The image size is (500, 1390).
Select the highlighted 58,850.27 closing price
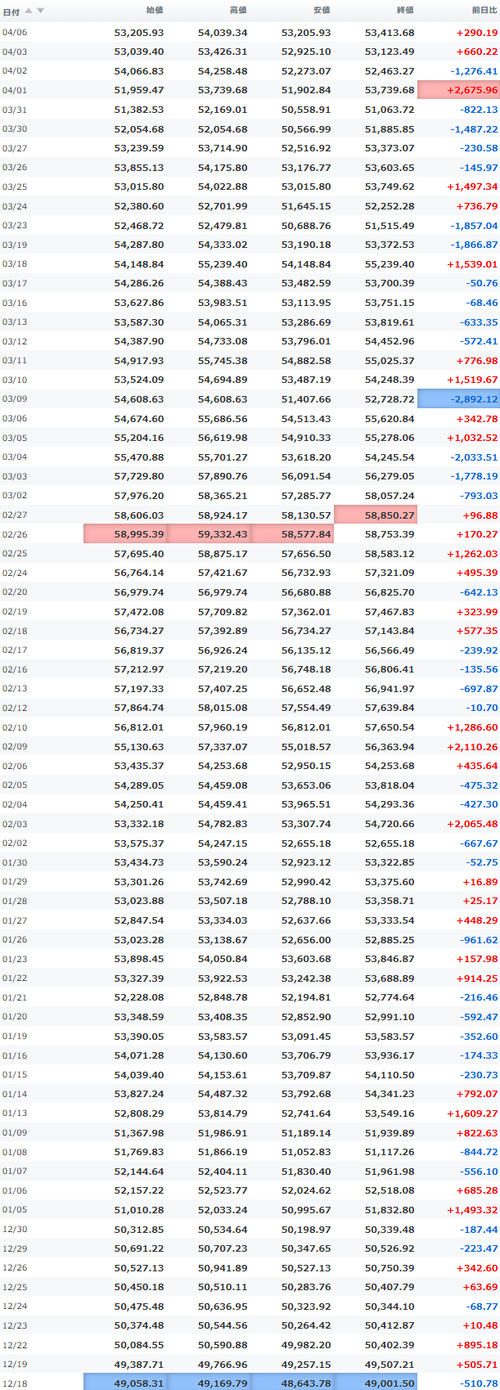pos(375,514)
